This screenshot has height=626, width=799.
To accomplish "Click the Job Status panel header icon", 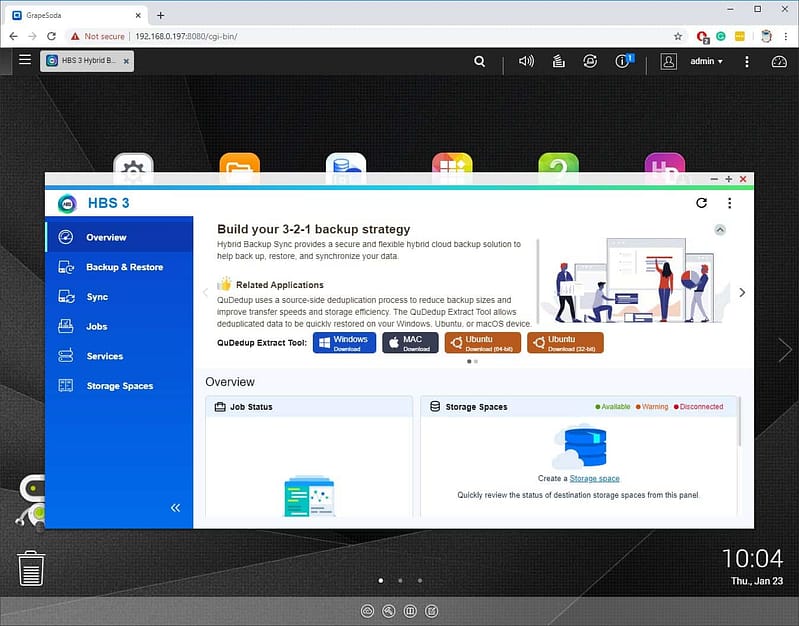I will tap(220, 407).
